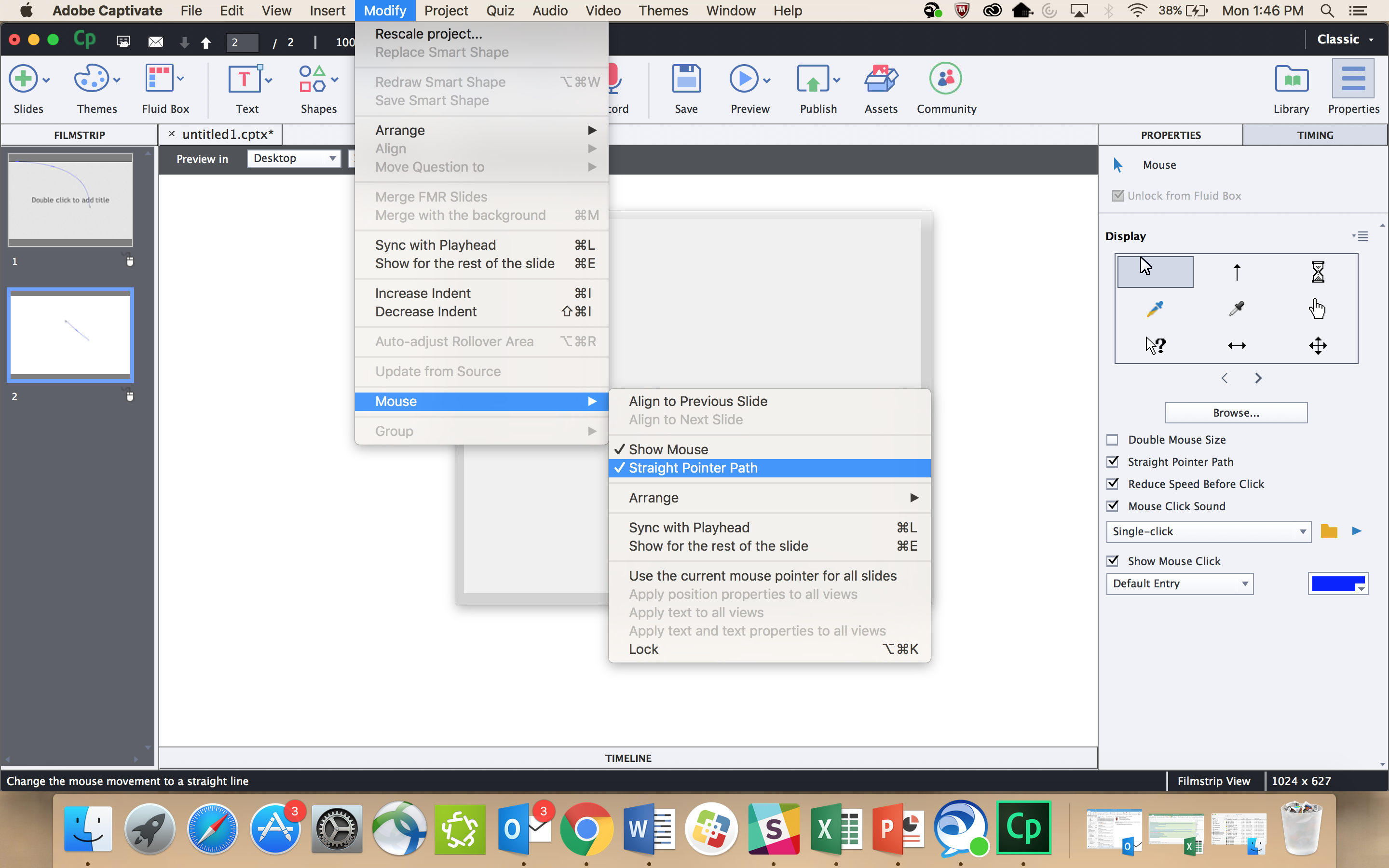Expand the Default Entry dropdown
This screenshot has width=1389, height=868.
[x=1180, y=584]
